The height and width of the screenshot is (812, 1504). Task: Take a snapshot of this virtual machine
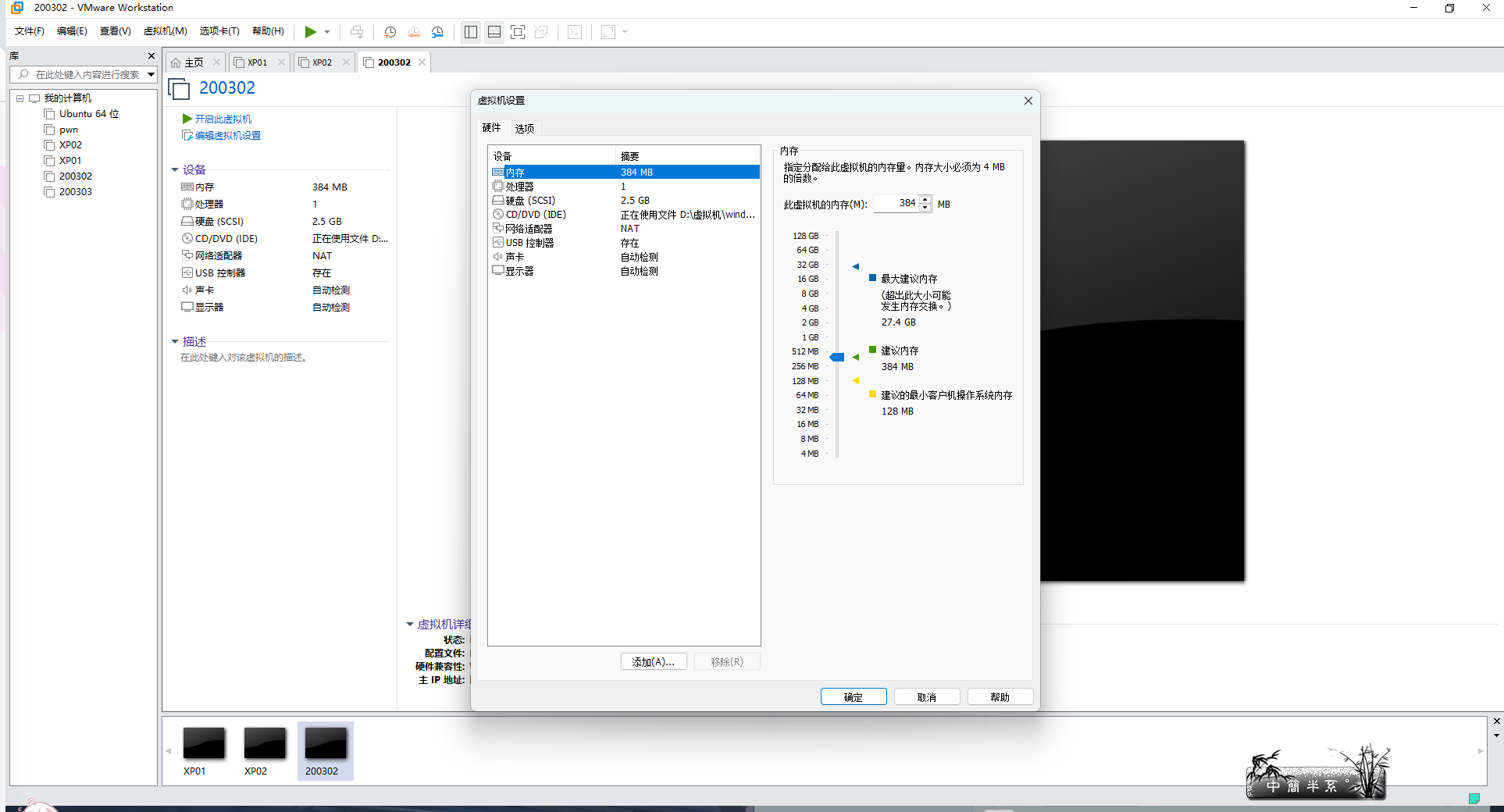(x=390, y=32)
